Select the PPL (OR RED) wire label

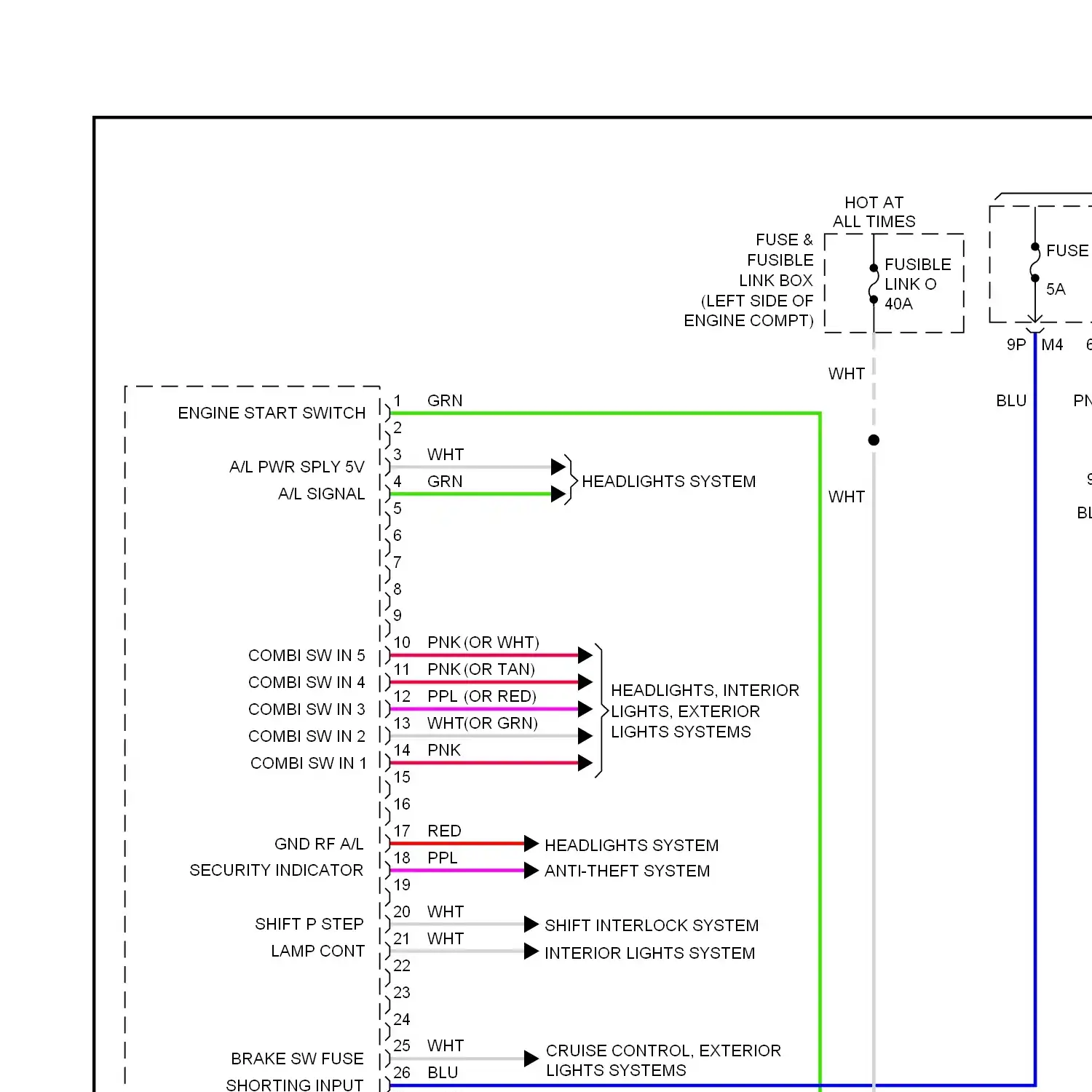click(x=482, y=697)
